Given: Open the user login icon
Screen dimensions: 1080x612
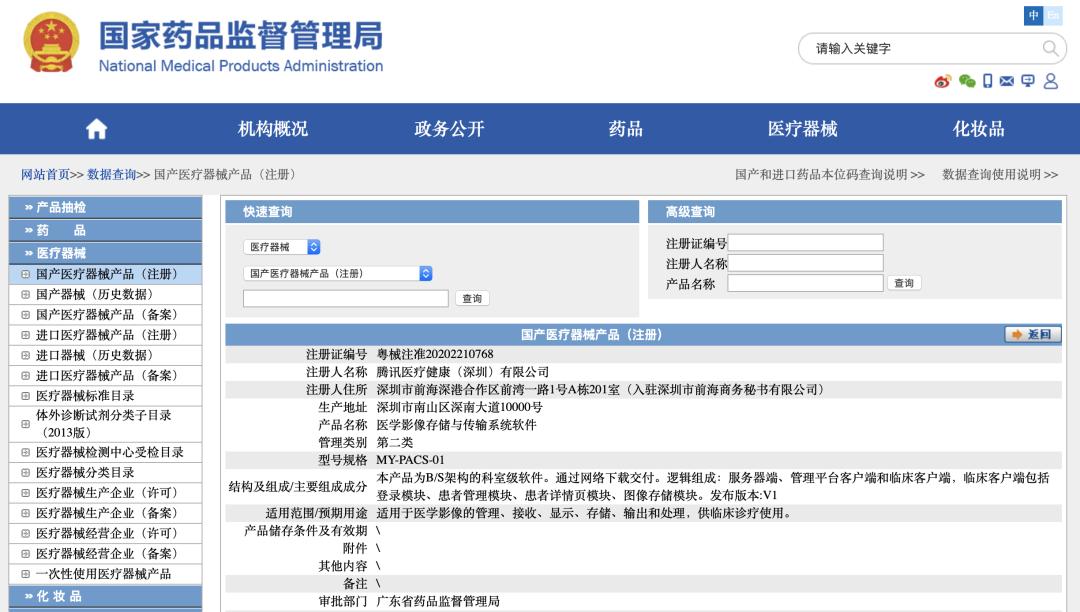Looking at the screenshot, I should (x=1051, y=80).
